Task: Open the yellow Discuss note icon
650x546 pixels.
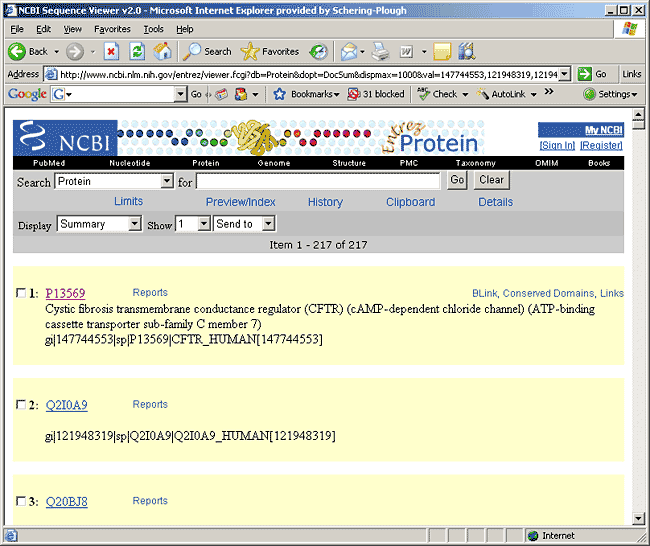Action: click(x=442, y=52)
